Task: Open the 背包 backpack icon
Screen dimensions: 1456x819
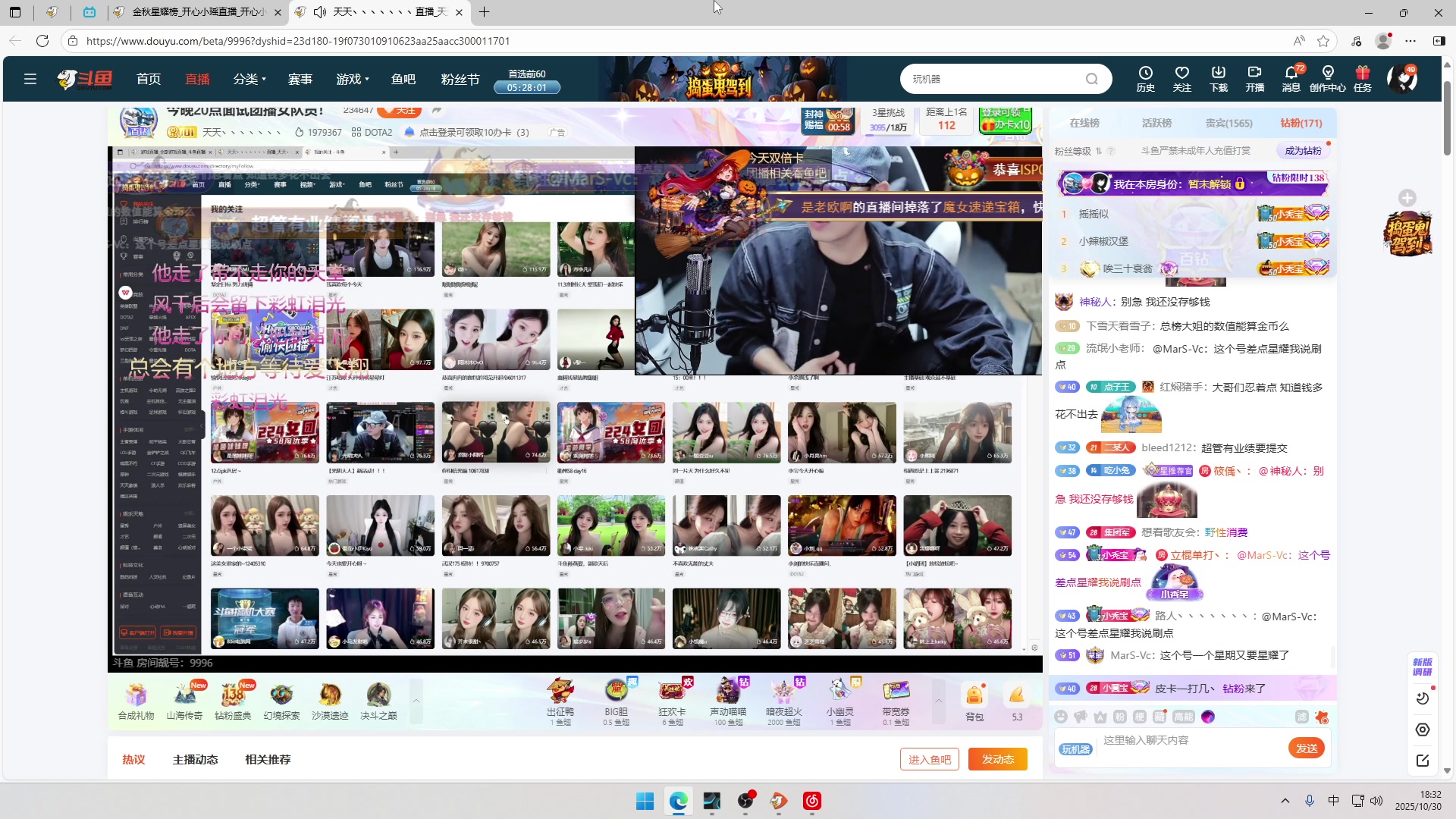Action: (x=974, y=701)
